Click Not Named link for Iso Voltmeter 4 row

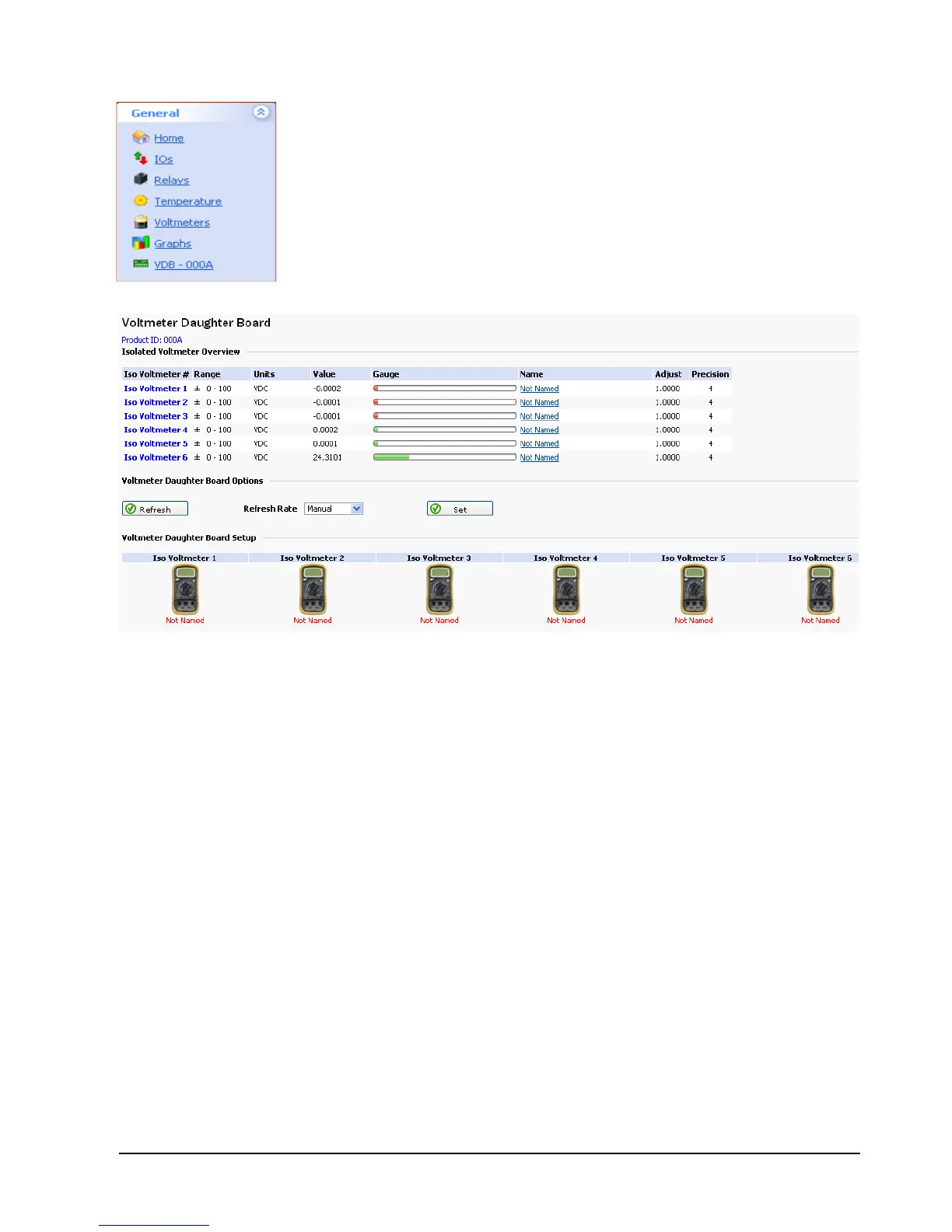(x=540, y=430)
